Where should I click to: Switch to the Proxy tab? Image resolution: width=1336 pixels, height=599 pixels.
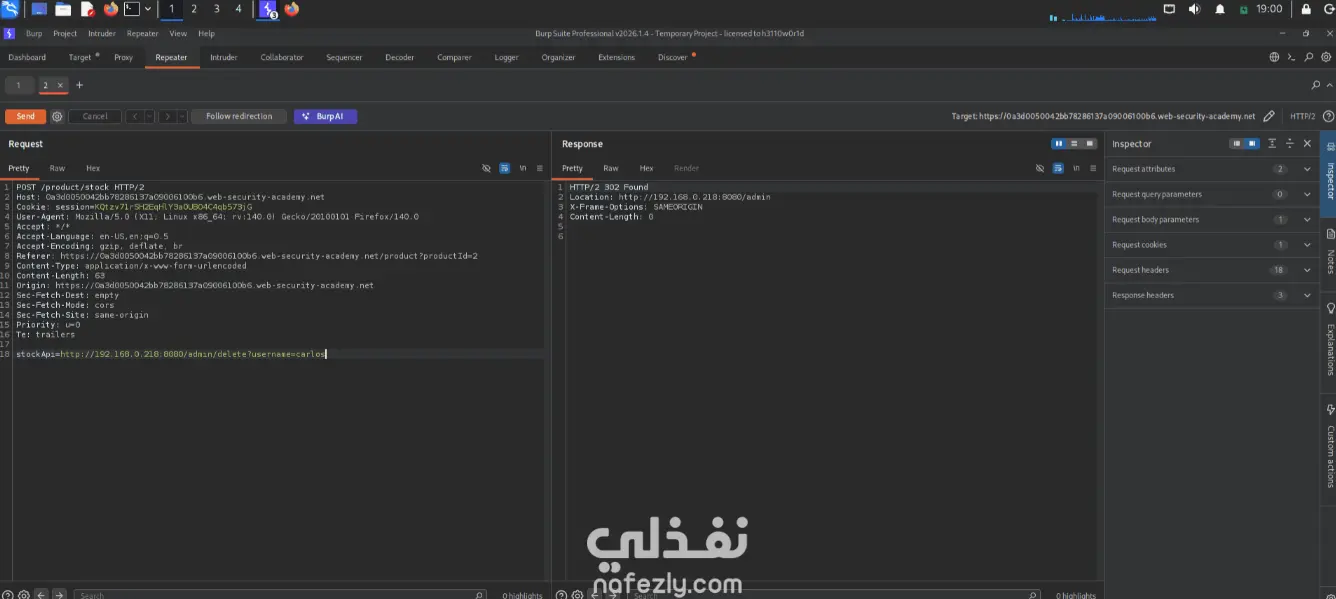(x=123, y=57)
